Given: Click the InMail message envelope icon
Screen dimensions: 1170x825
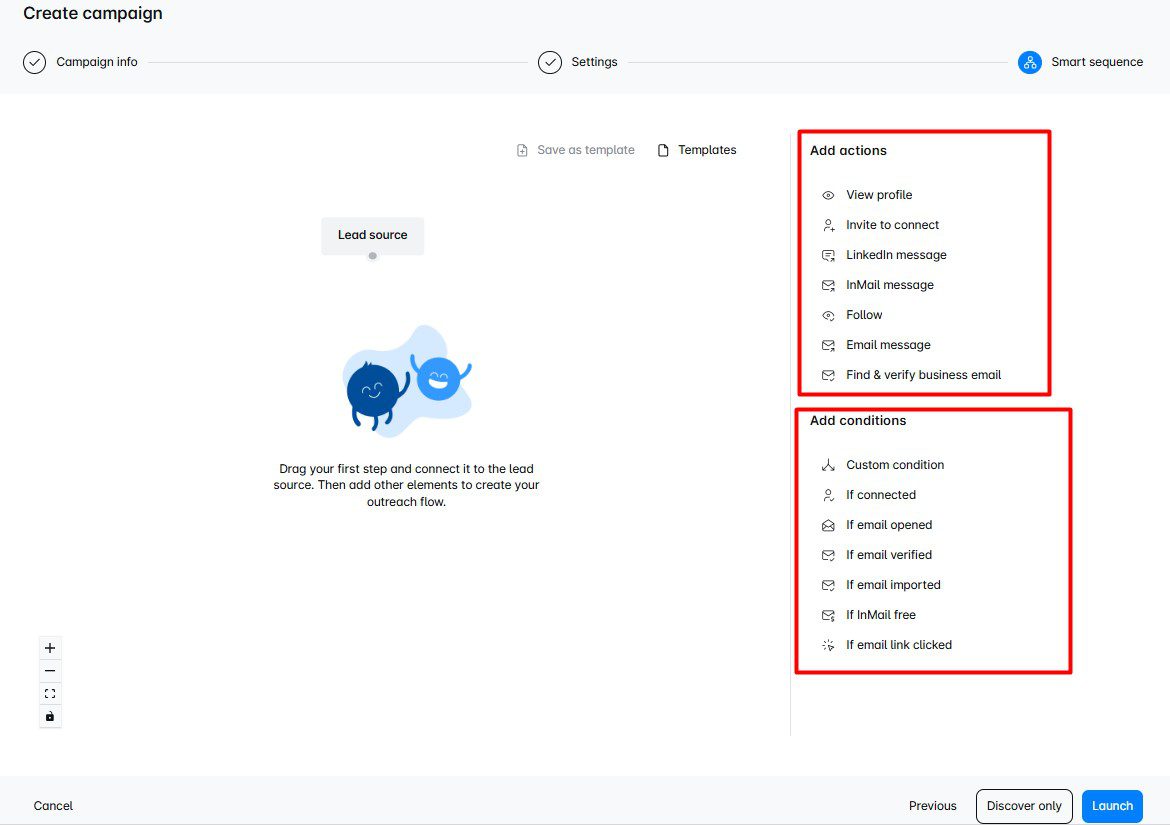Looking at the screenshot, I should coord(828,285).
